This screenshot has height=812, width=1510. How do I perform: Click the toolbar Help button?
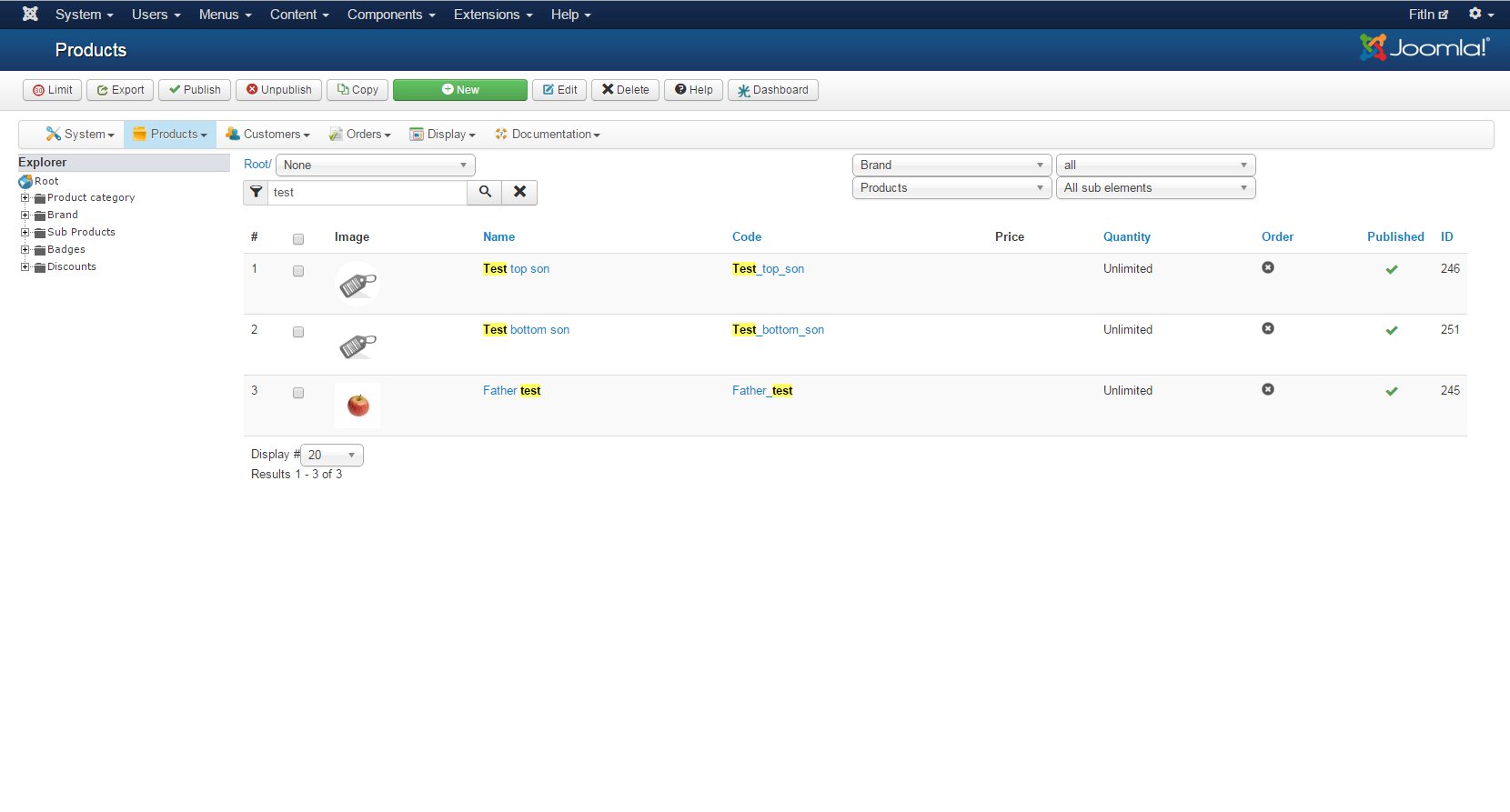pos(694,89)
